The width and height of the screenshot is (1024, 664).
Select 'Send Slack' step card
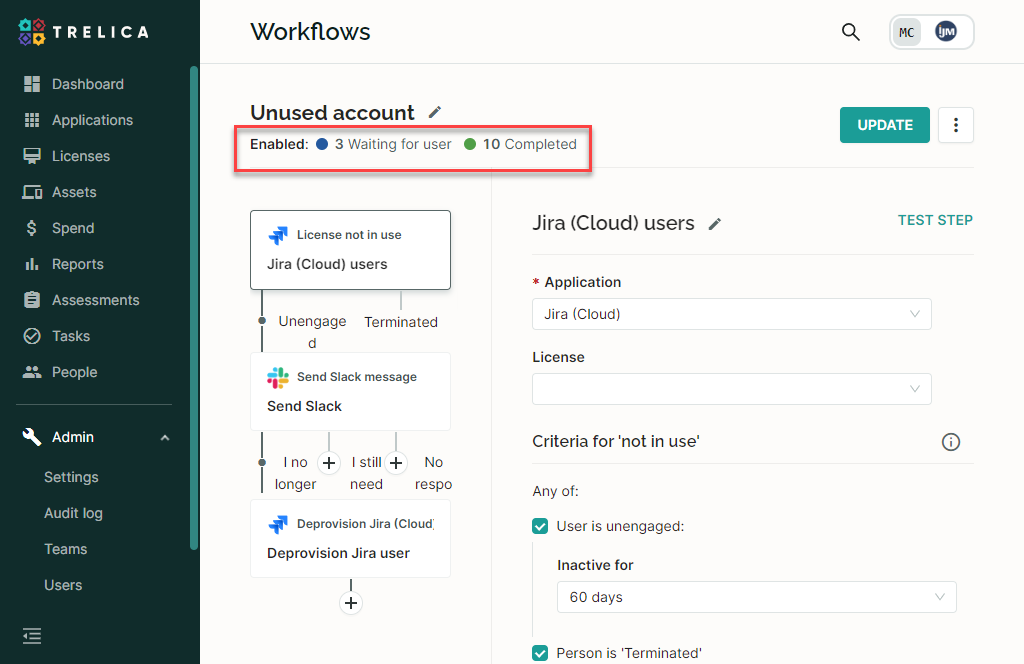(350, 392)
